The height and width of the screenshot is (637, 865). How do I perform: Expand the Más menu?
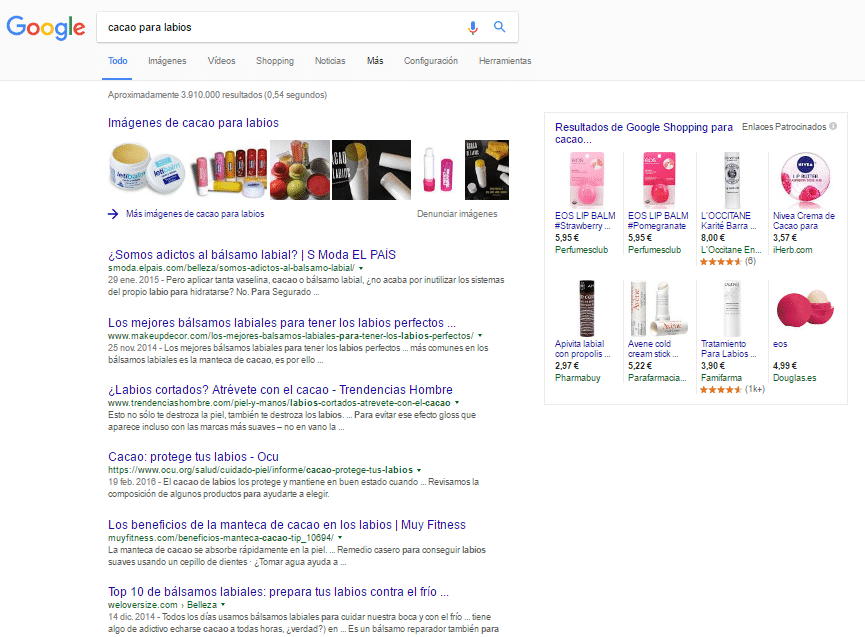click(375, 61)
